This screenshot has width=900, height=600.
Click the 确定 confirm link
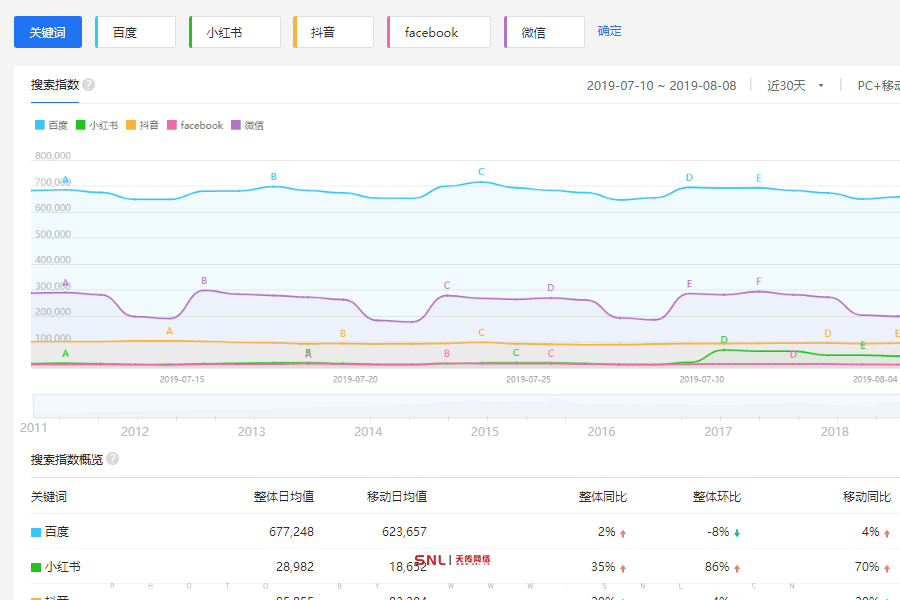point(609,31)
